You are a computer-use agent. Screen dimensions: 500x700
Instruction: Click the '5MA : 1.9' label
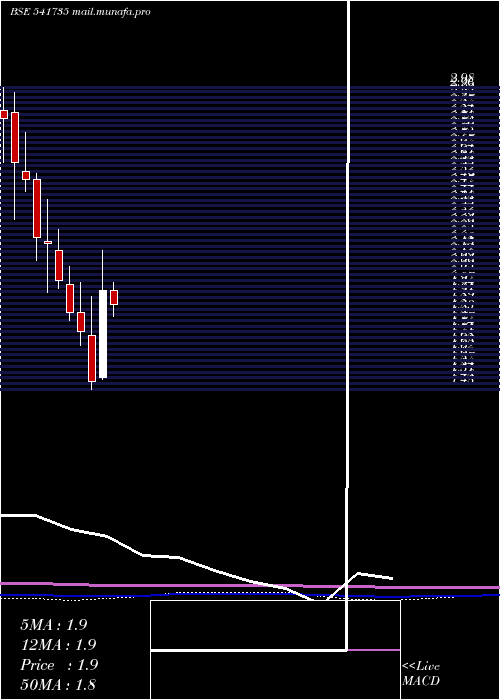click(54, 625)
